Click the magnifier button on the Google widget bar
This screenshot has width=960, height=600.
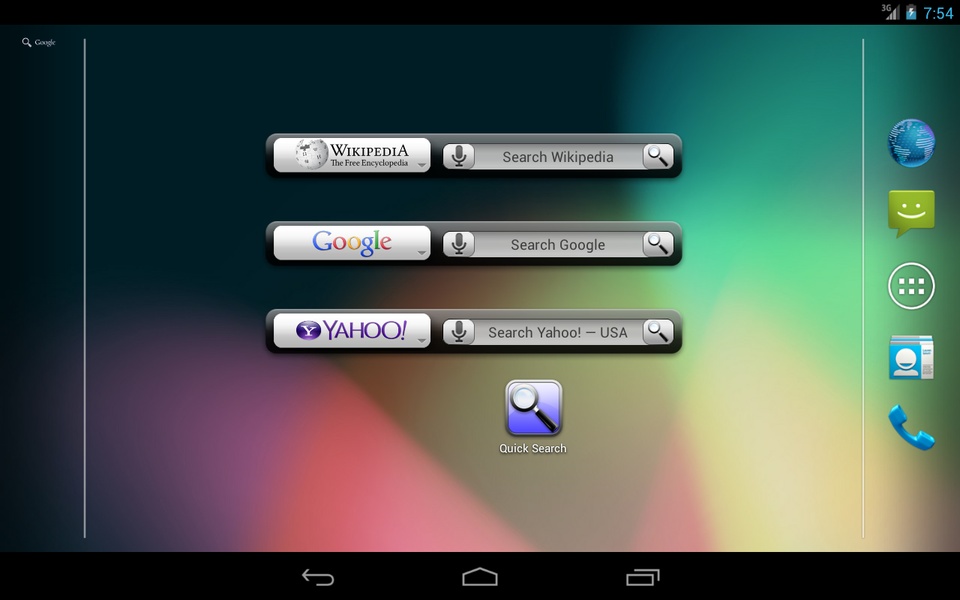pyautogui.click(x=658, y=244)
